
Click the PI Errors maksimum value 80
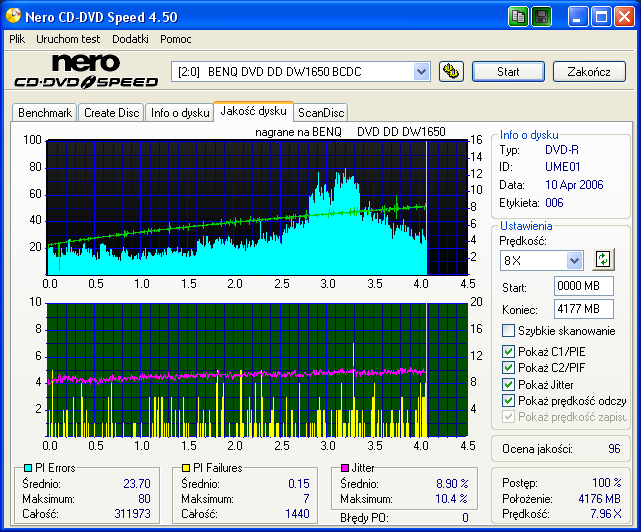pyautogui.click(x=144, y=499)
